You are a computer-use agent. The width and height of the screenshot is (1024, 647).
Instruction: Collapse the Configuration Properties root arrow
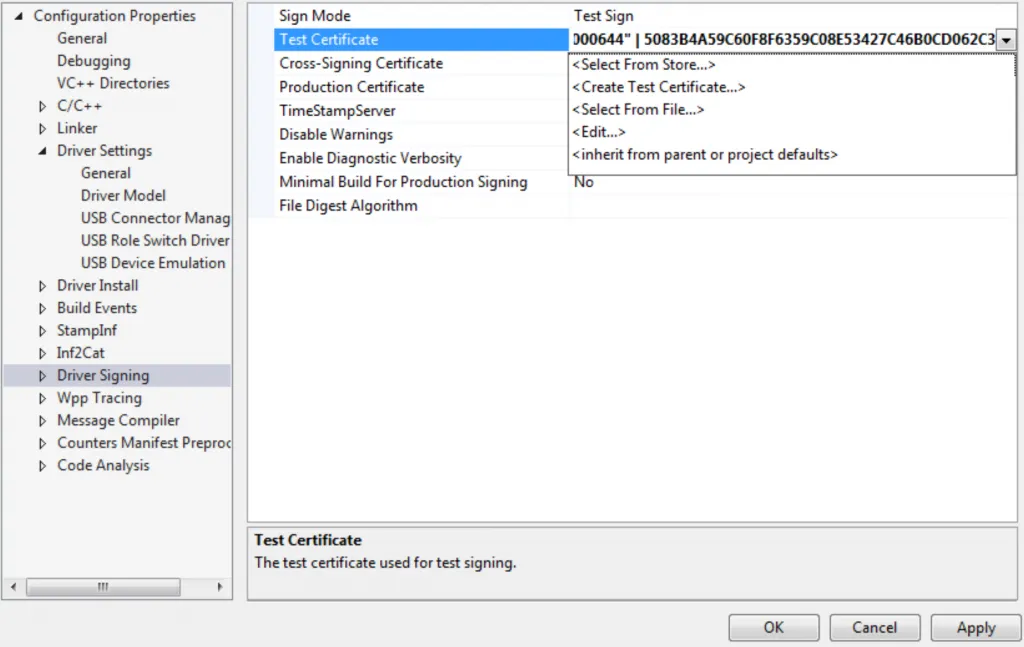click(x=19, y=16)
